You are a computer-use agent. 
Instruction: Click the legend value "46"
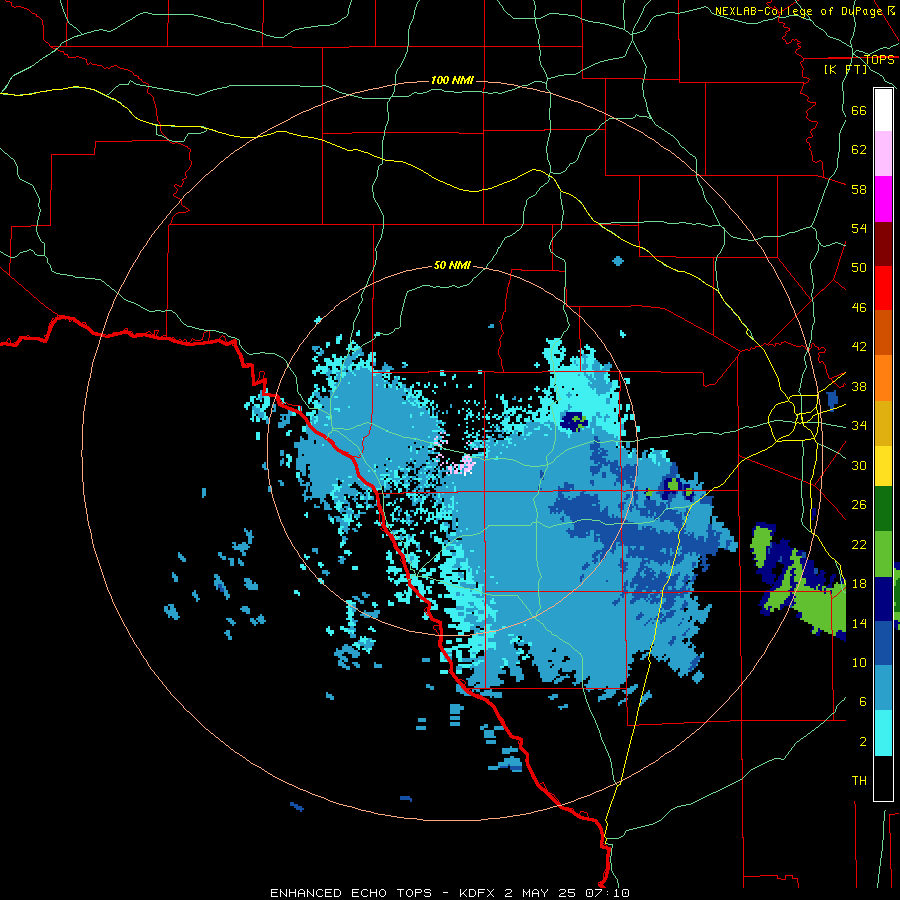[x=859, y=307]
